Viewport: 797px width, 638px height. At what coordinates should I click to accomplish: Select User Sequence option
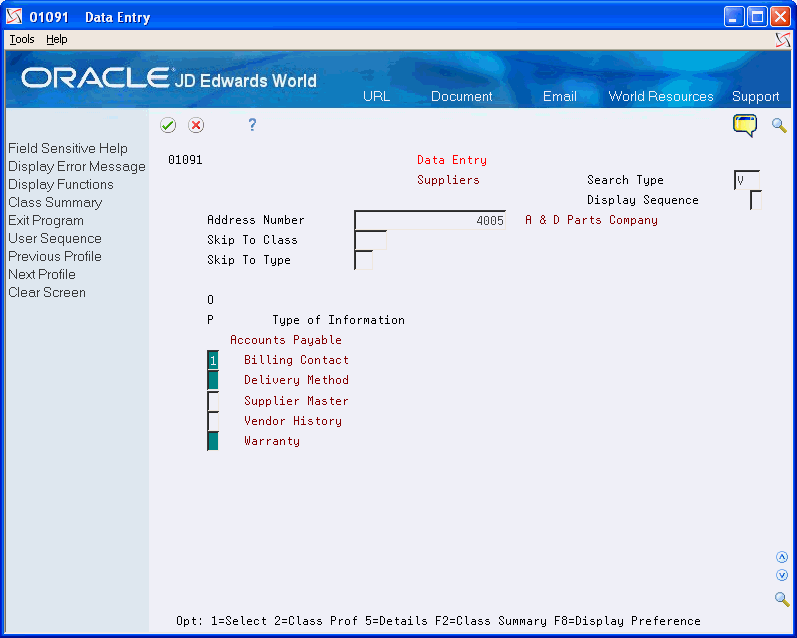pyautogui.click(x=54, y=238)
